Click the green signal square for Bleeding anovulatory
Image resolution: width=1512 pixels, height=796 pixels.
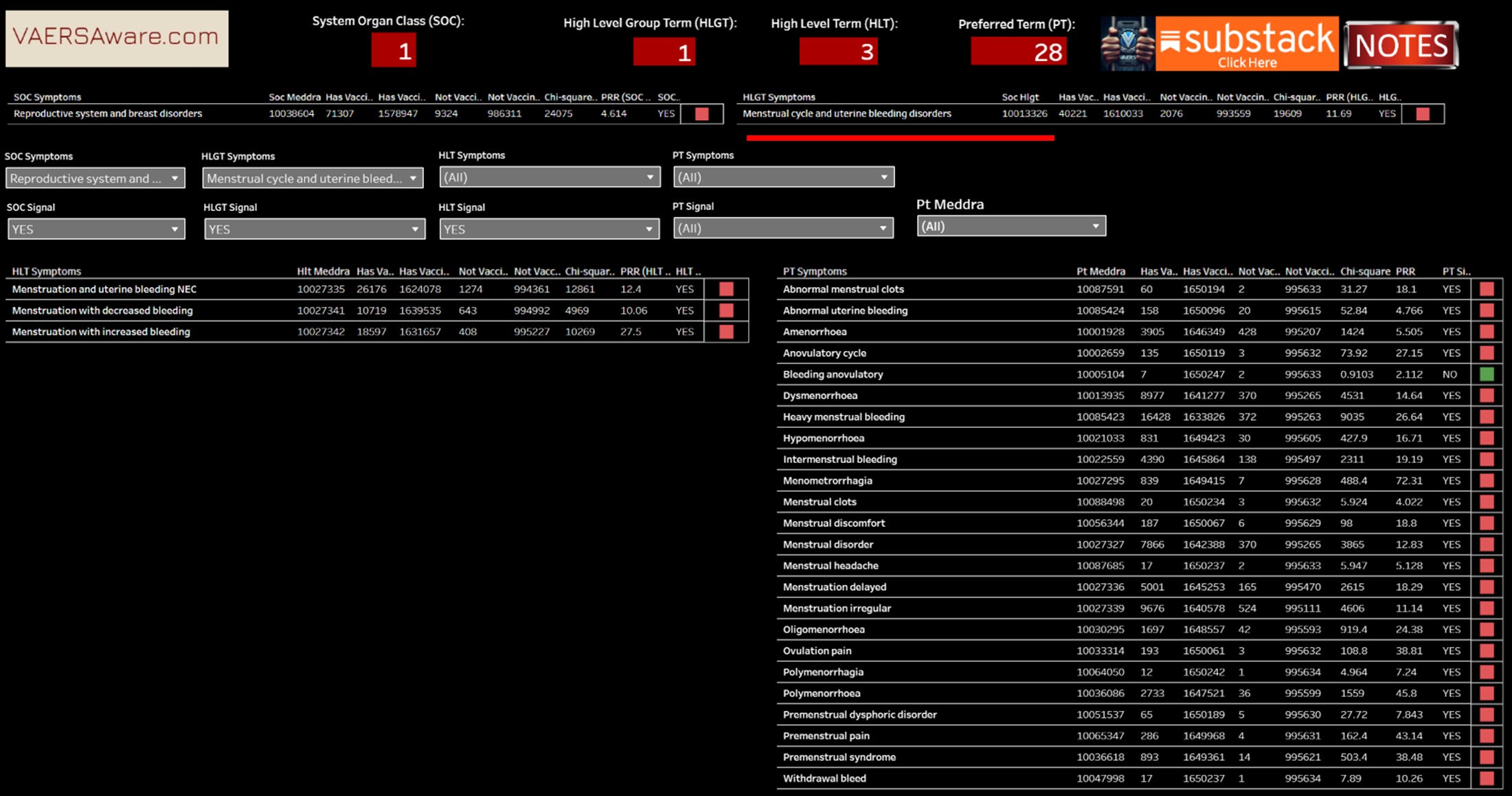click(x=1487, y=374)
